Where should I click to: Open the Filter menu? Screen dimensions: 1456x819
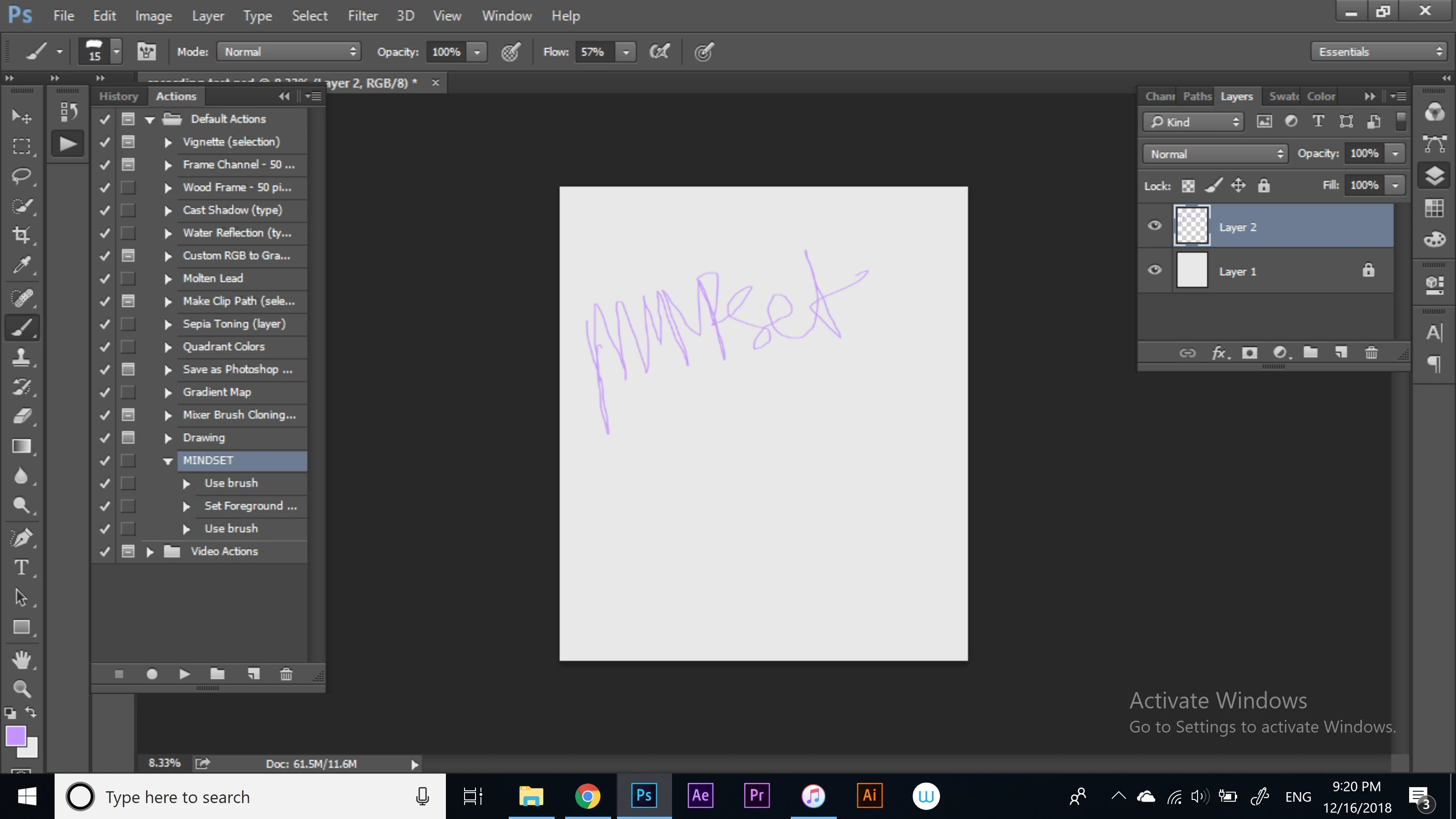(x=362, y=16)
